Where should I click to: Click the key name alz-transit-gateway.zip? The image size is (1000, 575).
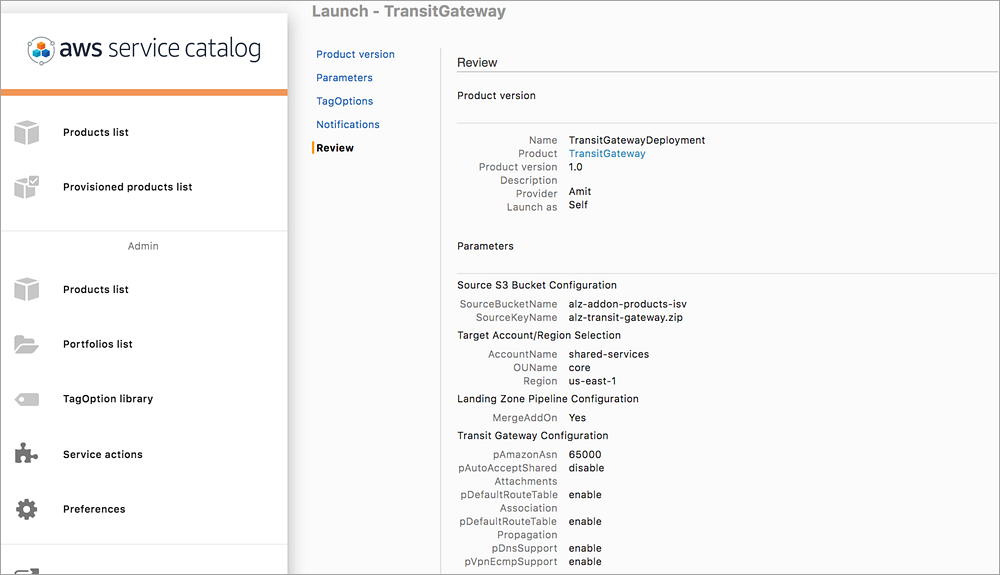click(626, 317)
